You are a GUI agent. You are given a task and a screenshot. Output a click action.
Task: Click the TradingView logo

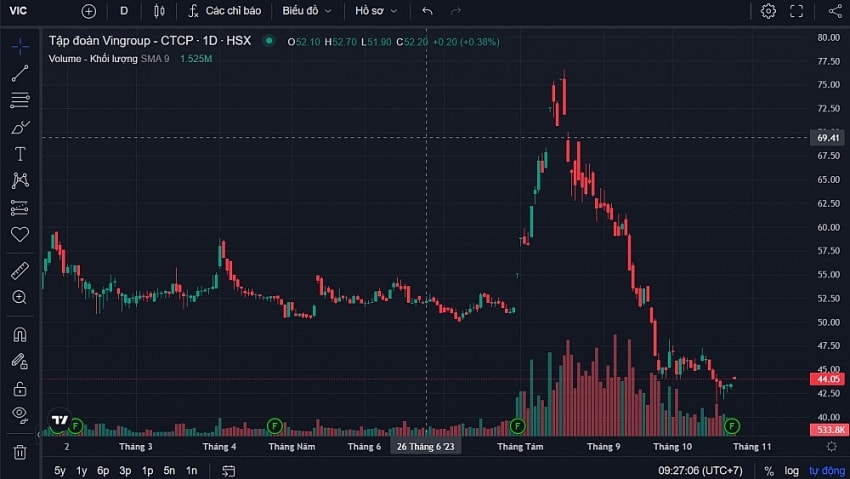point(60,420)
